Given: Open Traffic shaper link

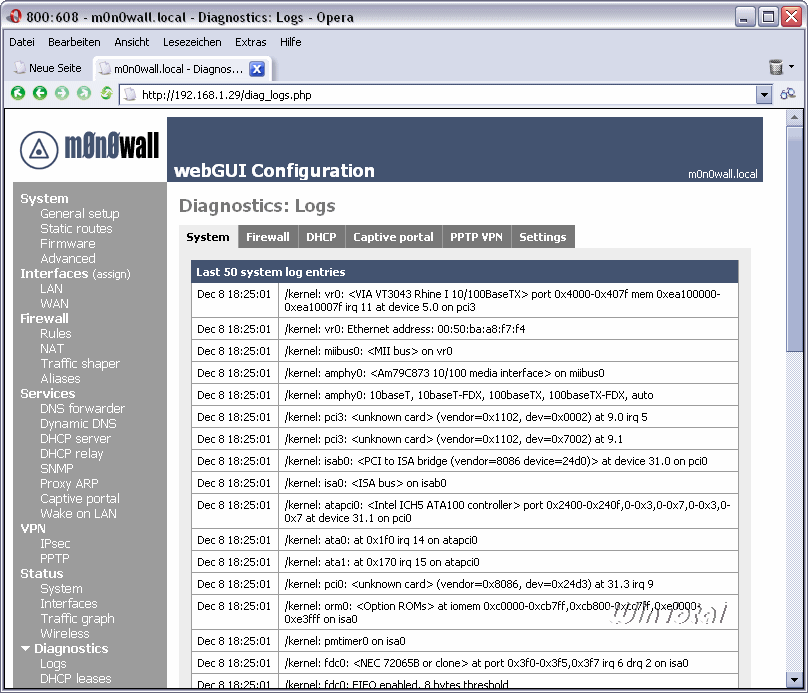Looking at the screenshot, I should click(80, 363).
